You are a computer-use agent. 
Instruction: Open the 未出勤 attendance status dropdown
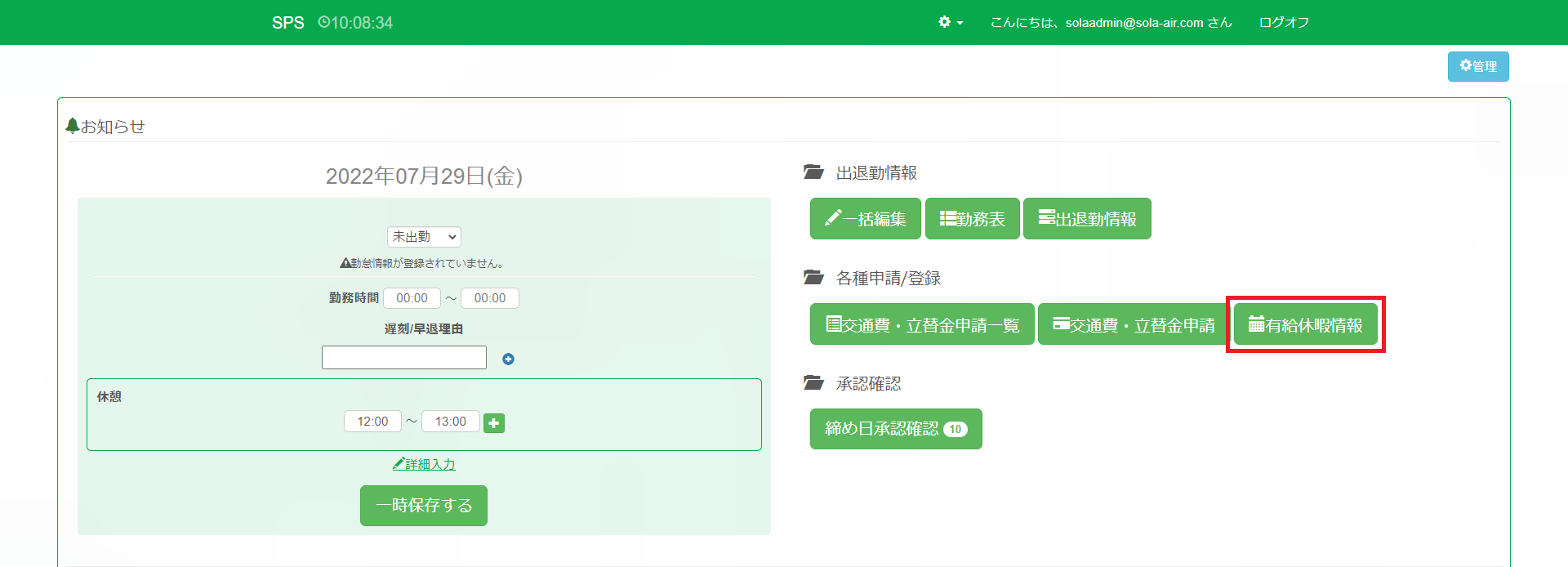tap(424, 237)
